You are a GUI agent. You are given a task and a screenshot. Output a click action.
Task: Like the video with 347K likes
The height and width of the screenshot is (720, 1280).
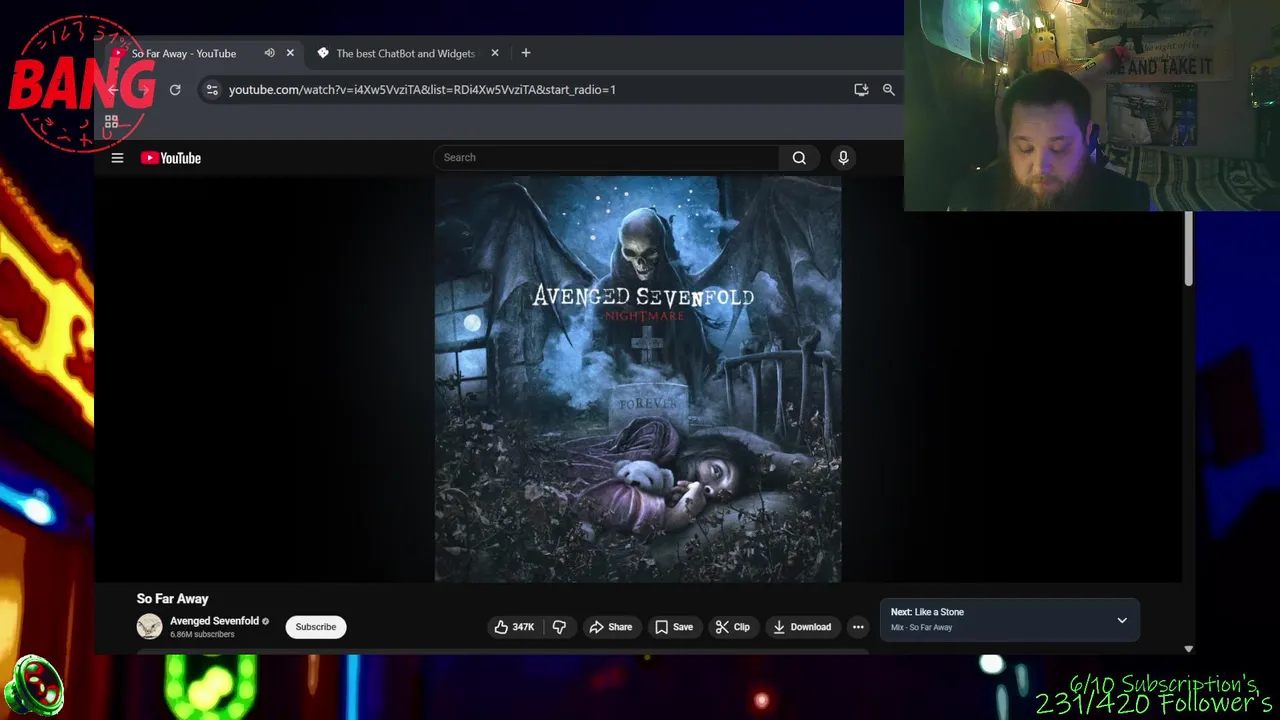tap(514, 627)
